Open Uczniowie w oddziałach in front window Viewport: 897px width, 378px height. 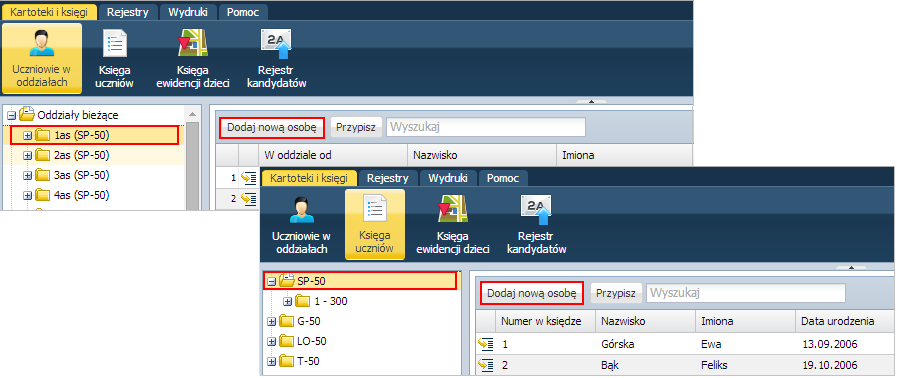pyautogui.click(x=301, y=224)
